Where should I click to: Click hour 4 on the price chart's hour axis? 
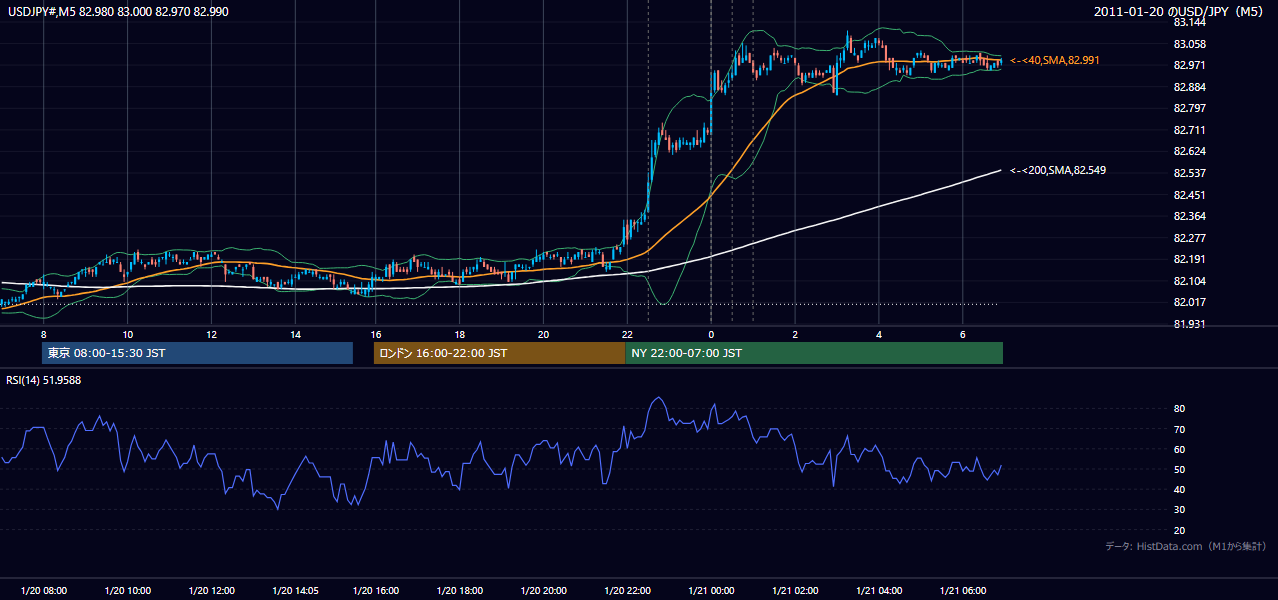879,334
